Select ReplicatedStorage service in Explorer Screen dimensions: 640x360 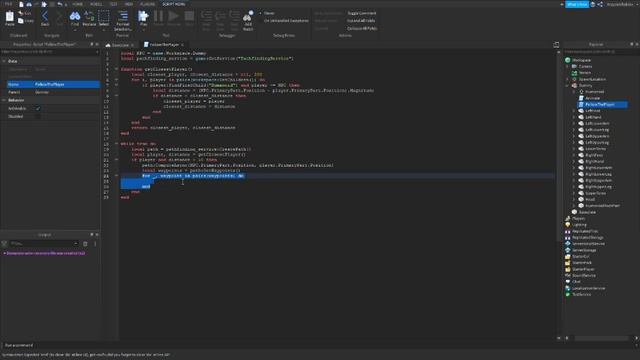[587, 238]
